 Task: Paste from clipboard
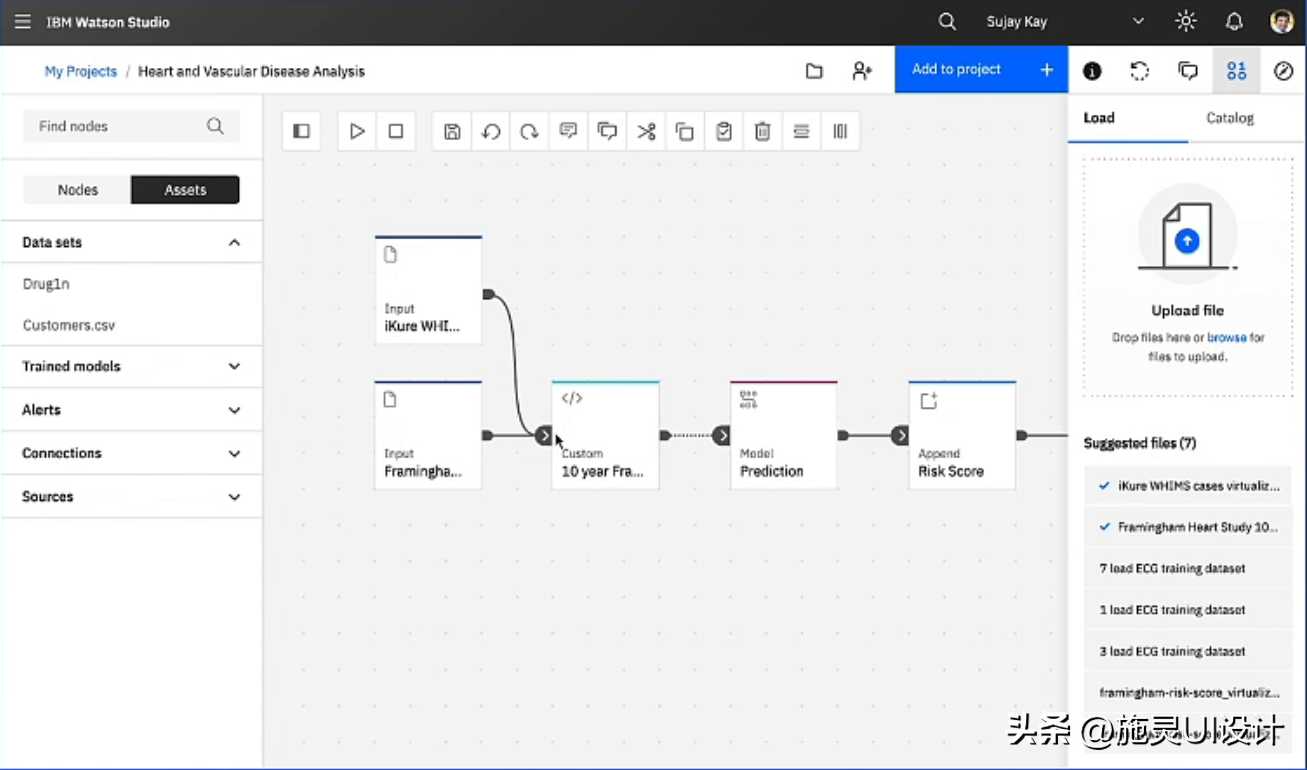724,131
